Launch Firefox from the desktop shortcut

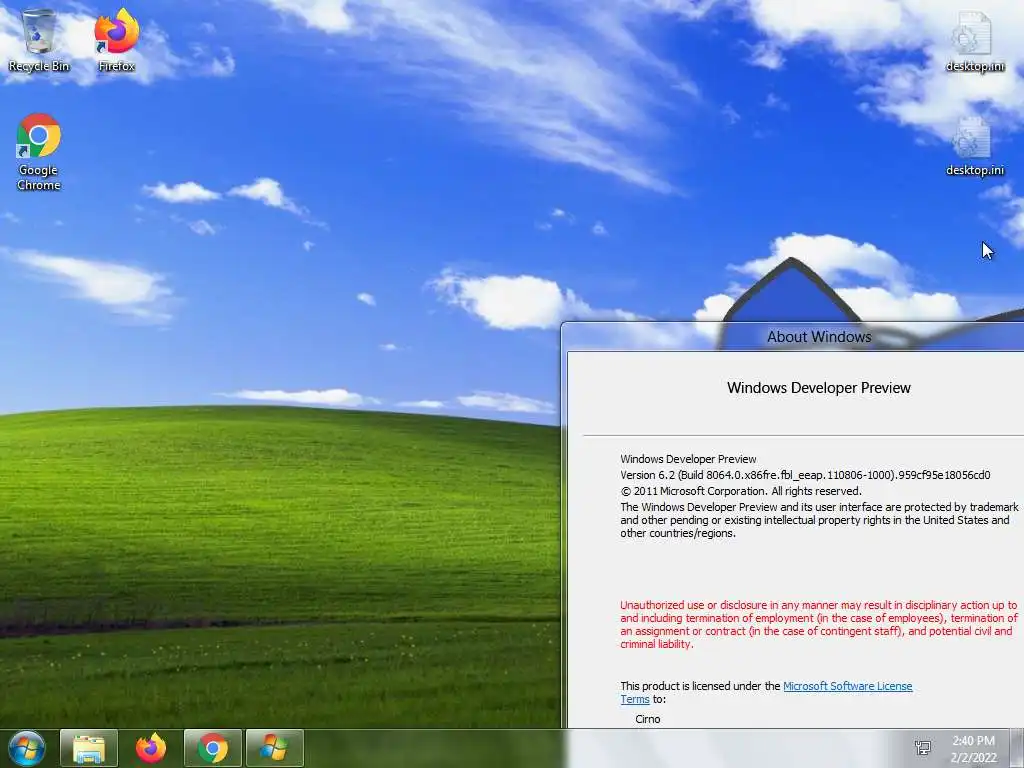coord(116,40)
